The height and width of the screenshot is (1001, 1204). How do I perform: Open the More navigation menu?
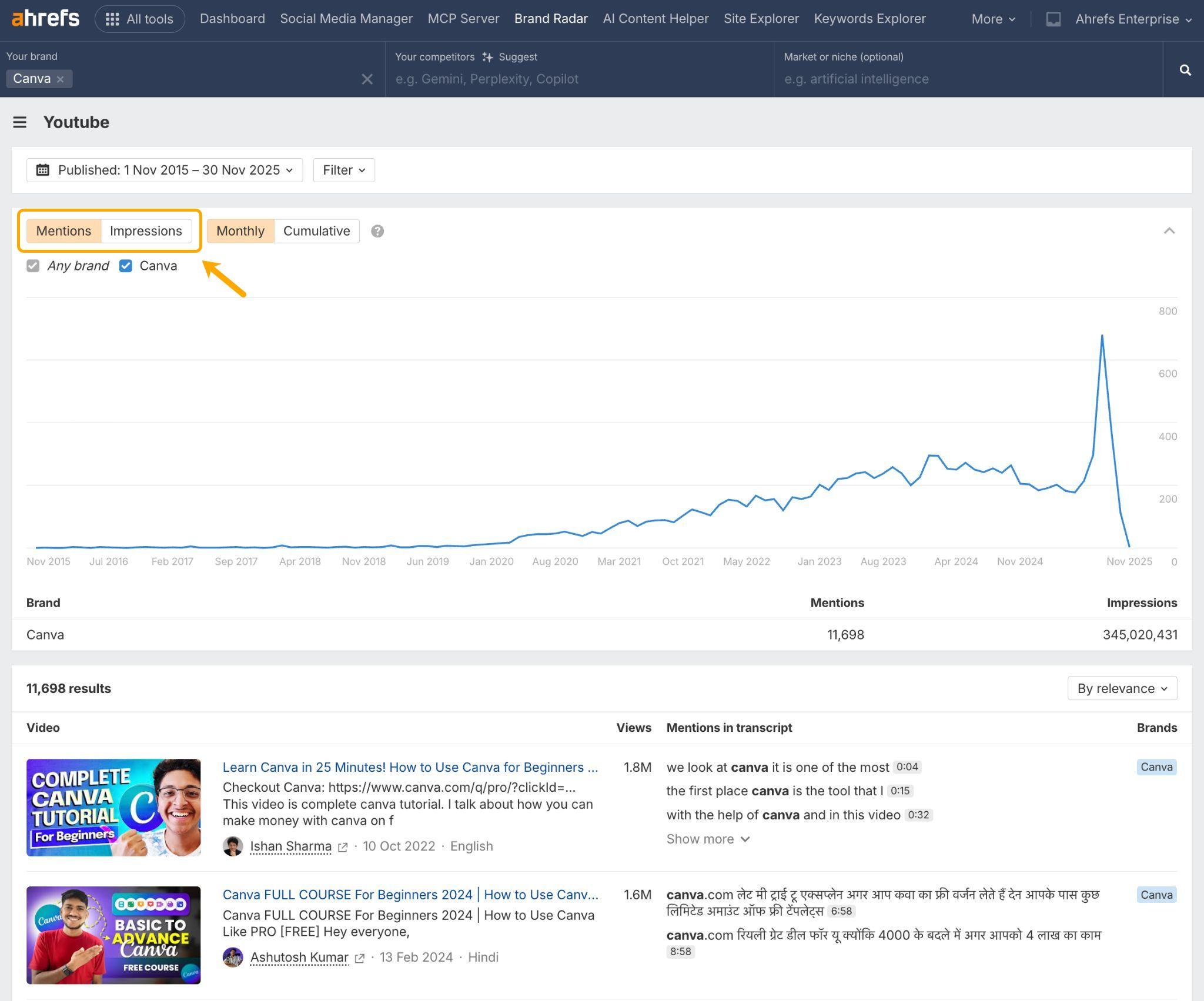992,18
